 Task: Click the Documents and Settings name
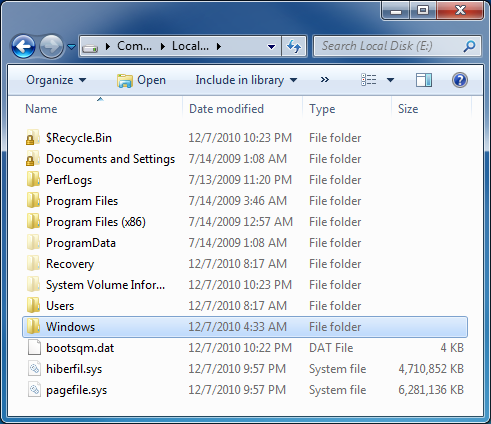pos(110,159)
